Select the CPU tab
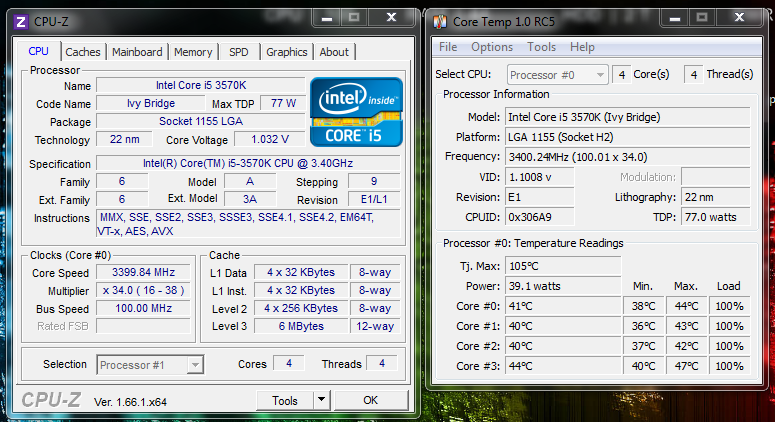 tap(39, 51)
